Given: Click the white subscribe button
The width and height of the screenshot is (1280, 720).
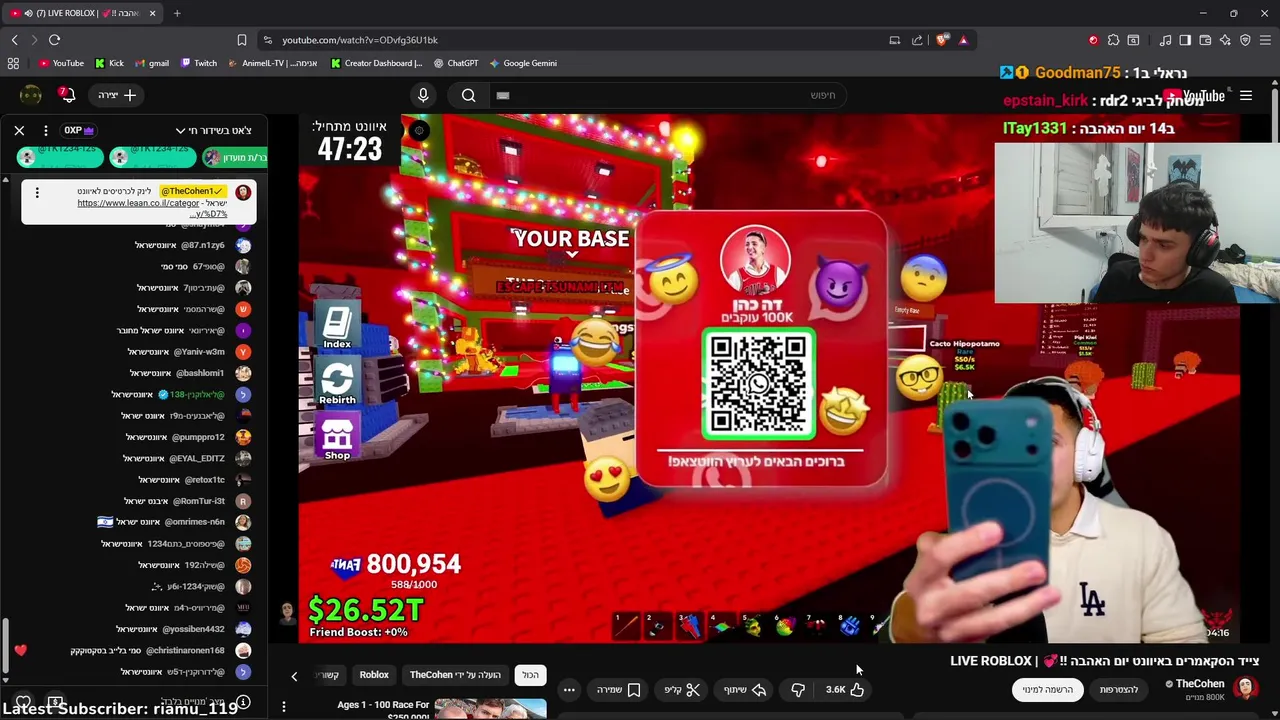Looking at the screenshot, I should (1047, 689).
